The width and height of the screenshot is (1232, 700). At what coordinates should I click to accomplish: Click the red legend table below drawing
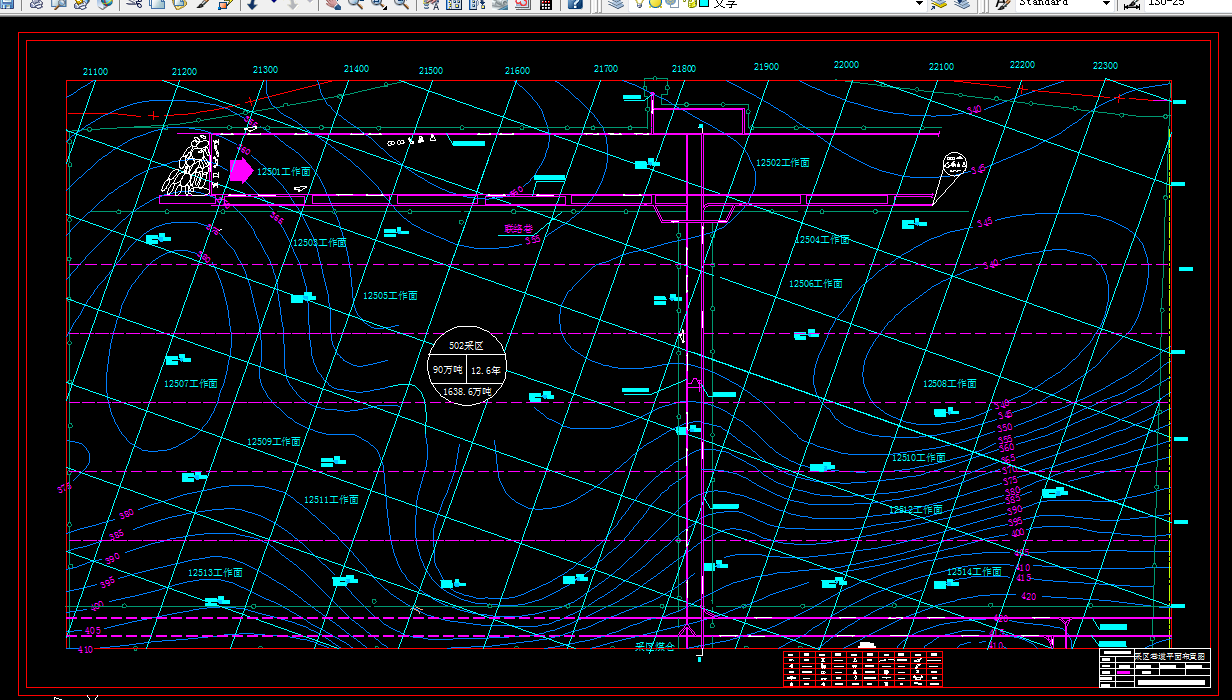tap(863, 668)
